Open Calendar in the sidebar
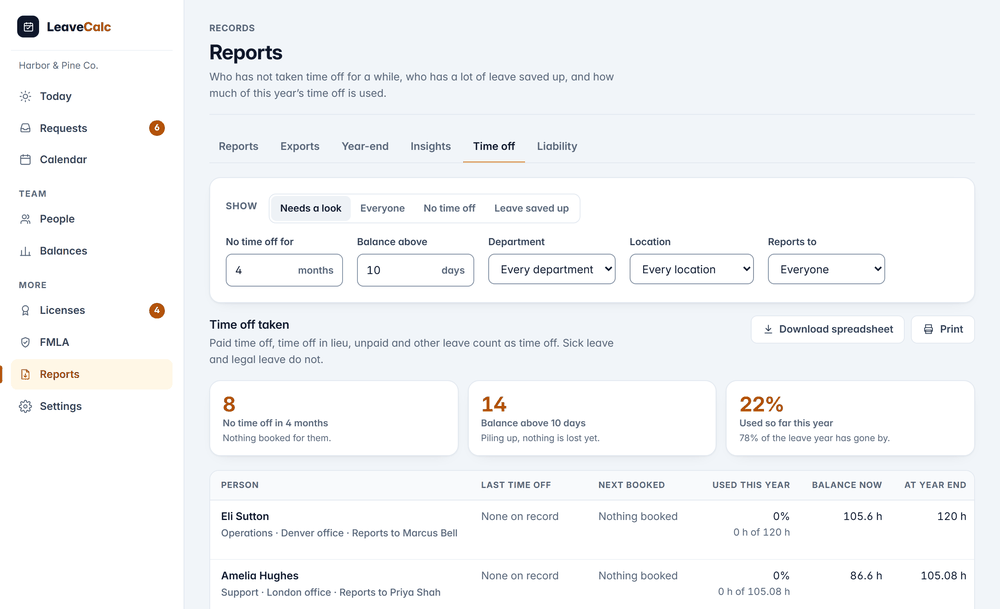 [92, 159]
